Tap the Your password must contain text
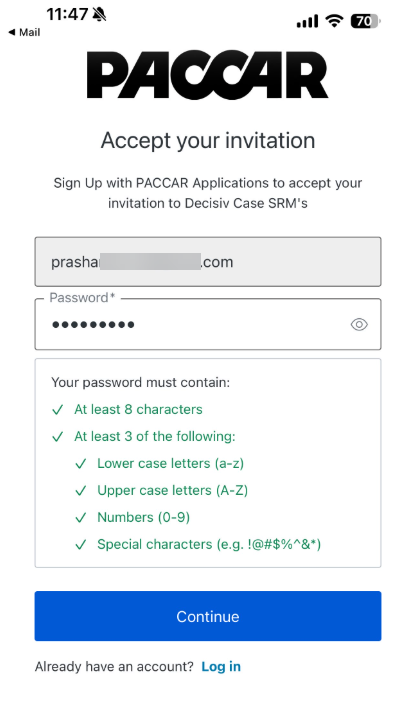Image resolution: width=416 pixels, height=704 pixels. coord(140,383)
